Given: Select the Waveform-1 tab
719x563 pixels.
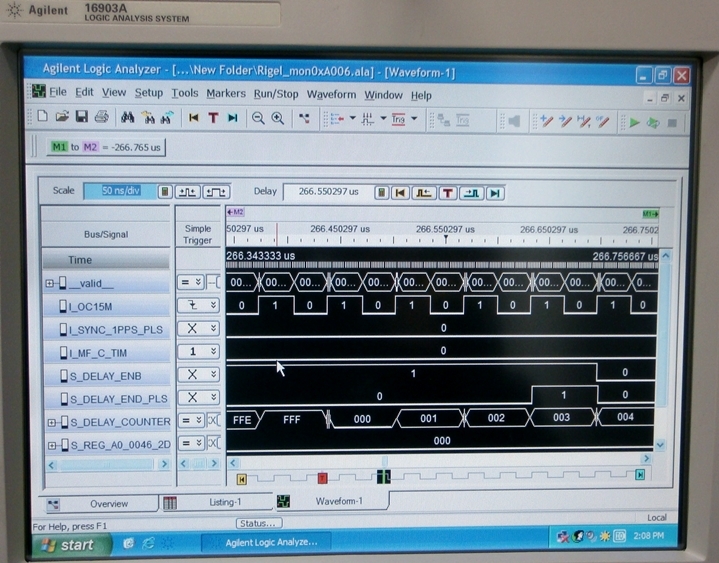Looking at the screenshot, I should (x=331, y=501).
